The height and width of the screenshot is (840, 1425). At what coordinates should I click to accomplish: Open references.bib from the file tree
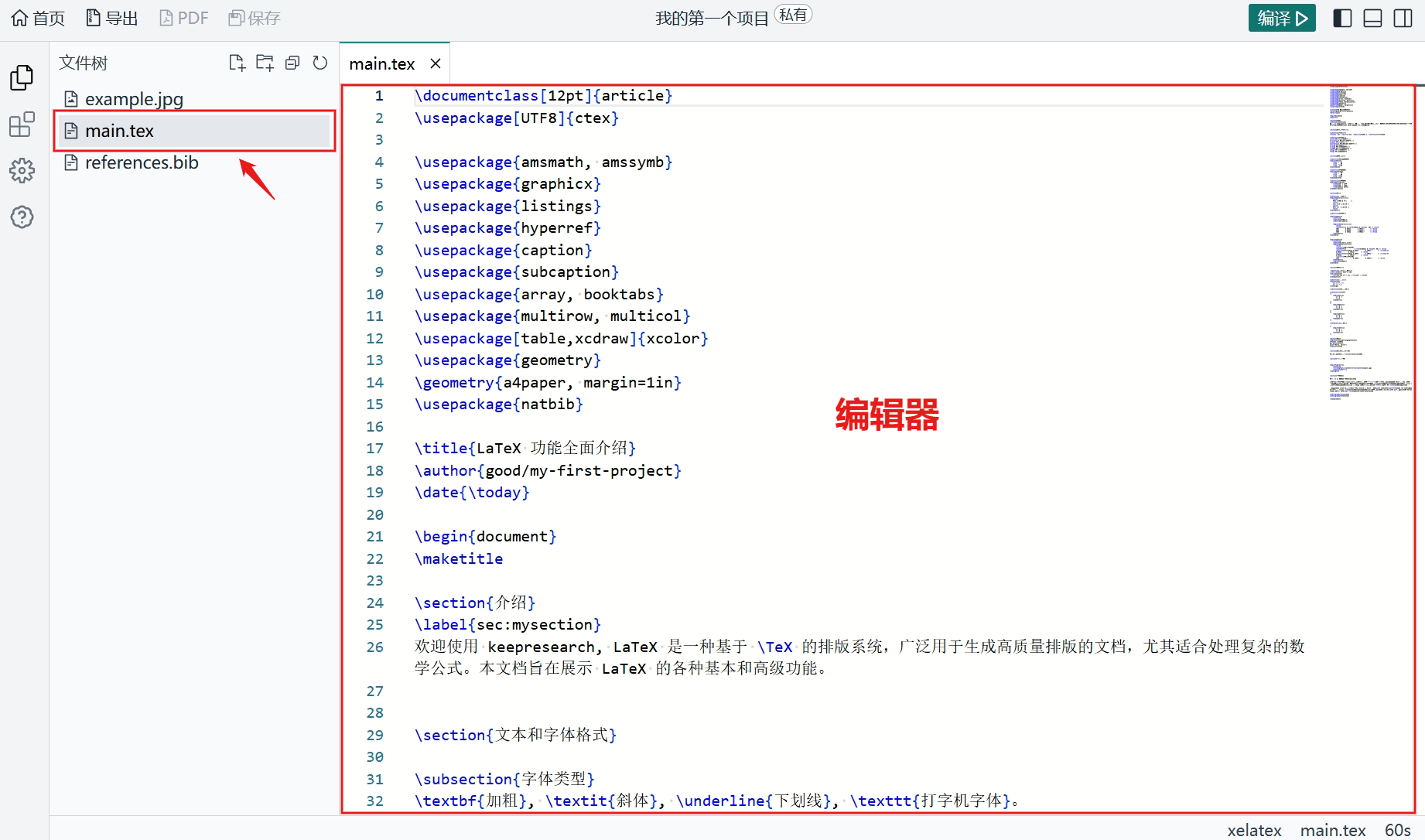(142, 162)
